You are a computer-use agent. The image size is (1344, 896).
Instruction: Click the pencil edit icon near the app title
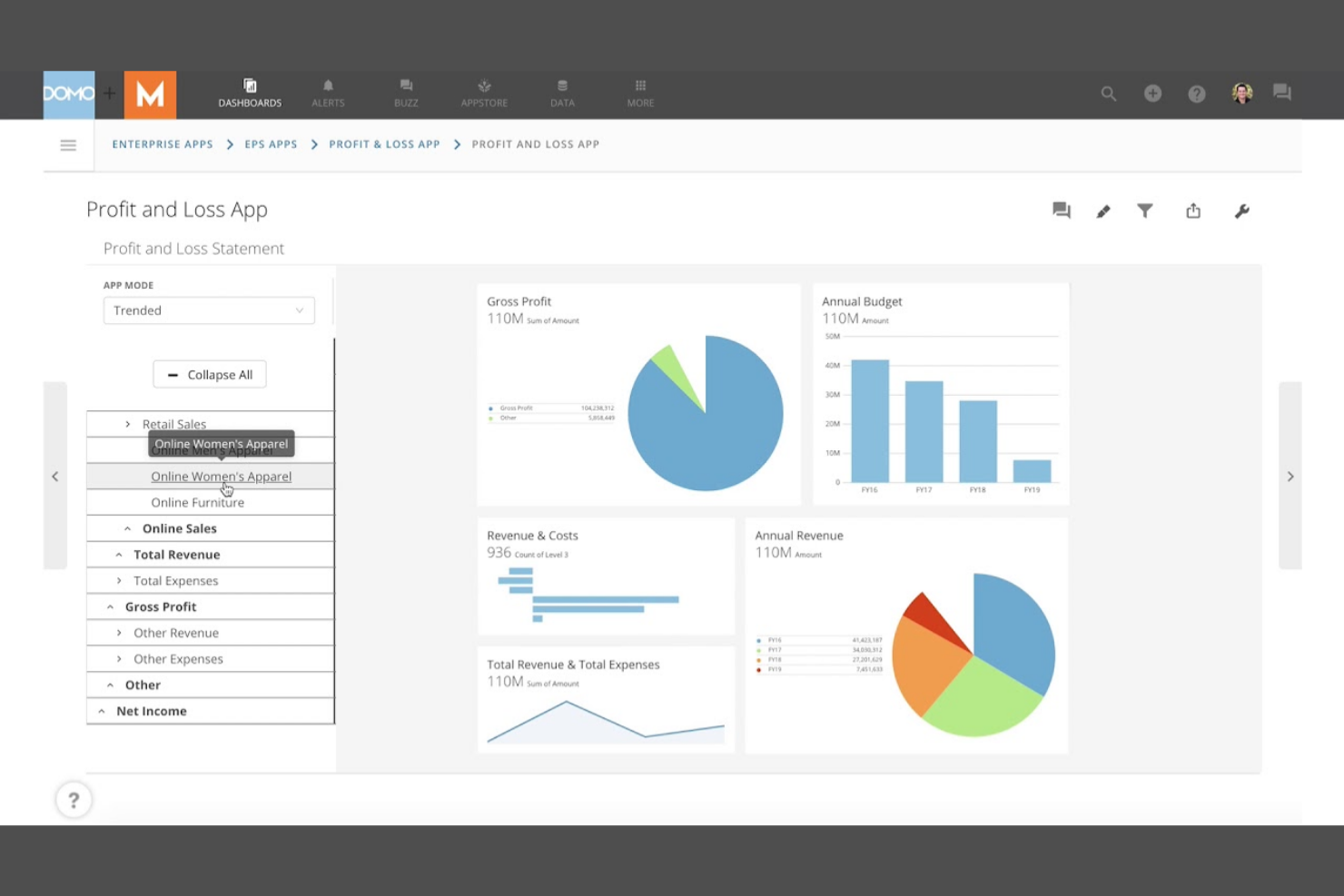click(x=1102, y=211)
